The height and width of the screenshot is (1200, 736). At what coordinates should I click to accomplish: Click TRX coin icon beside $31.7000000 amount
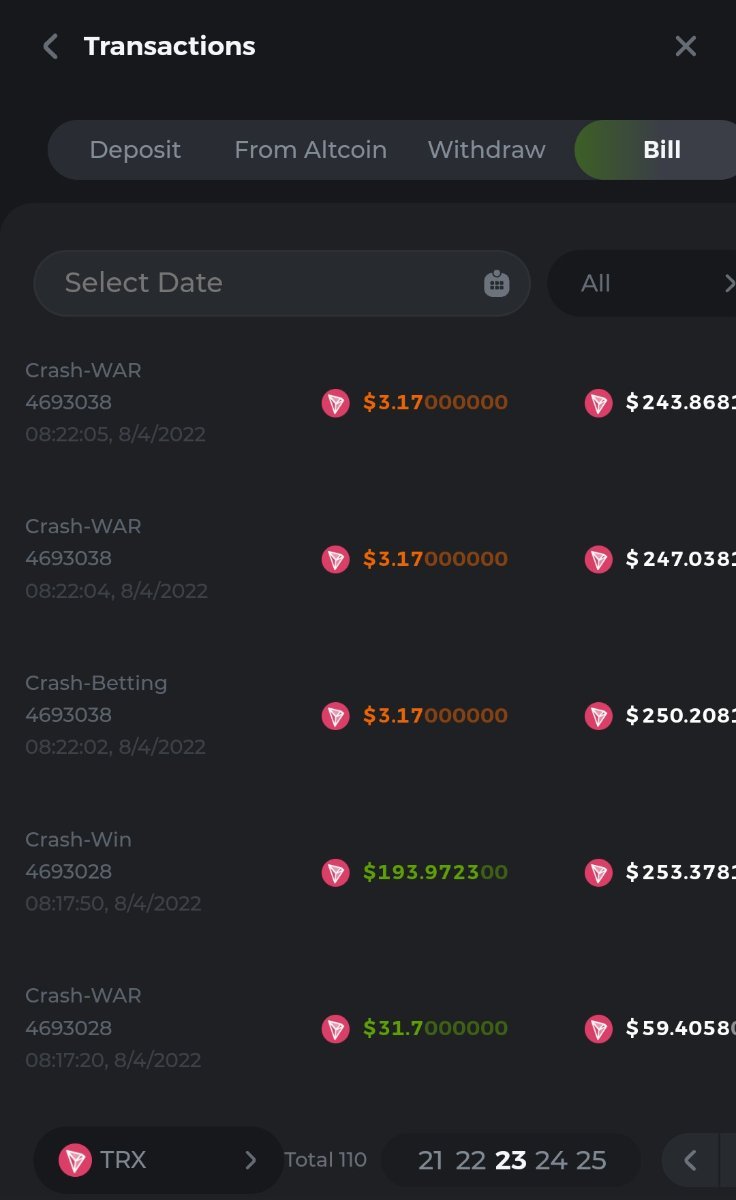coord(335,1028)
